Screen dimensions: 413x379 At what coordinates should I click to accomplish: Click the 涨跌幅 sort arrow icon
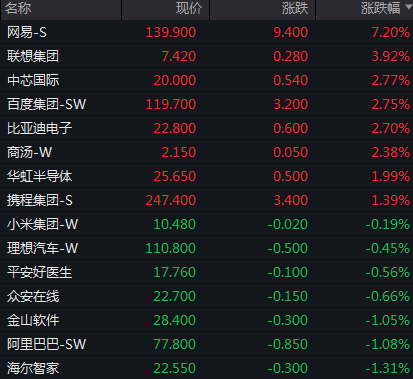click(409, 7)
